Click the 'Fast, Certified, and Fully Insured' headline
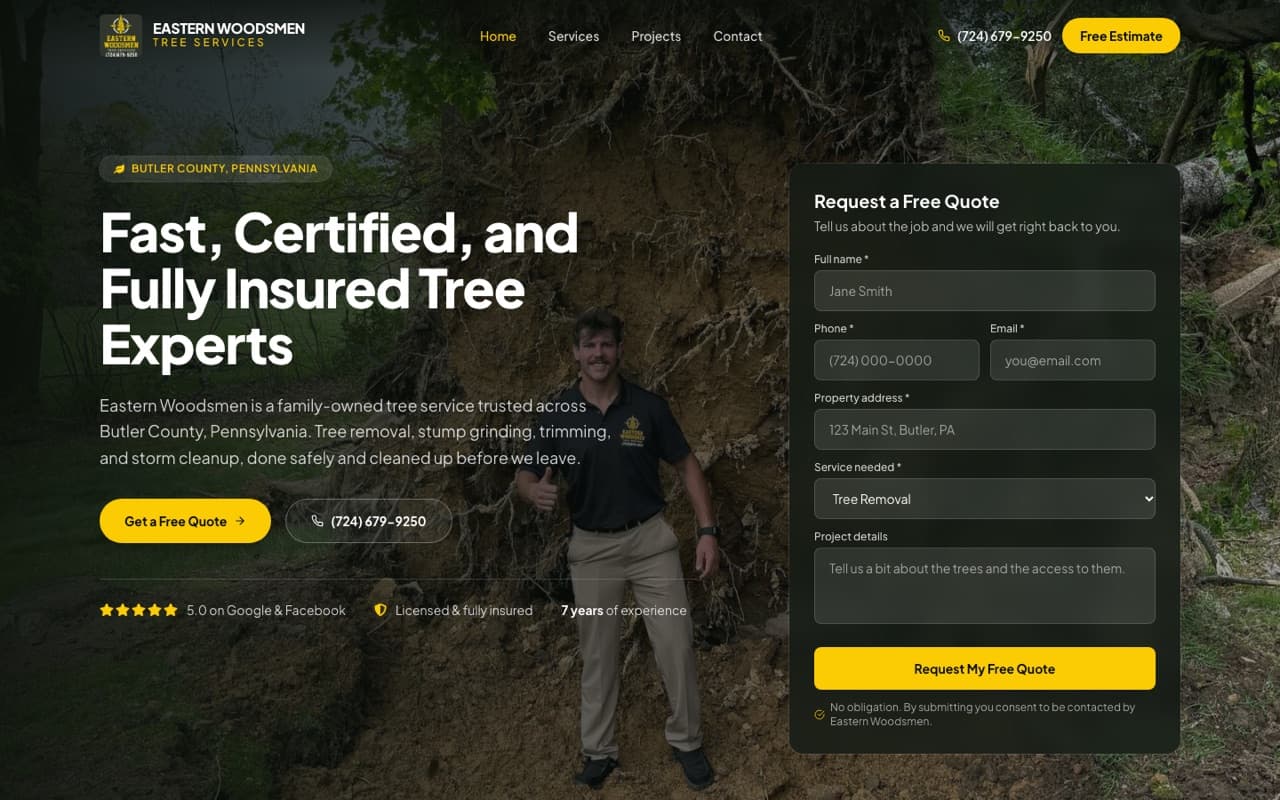 [340, 288]
